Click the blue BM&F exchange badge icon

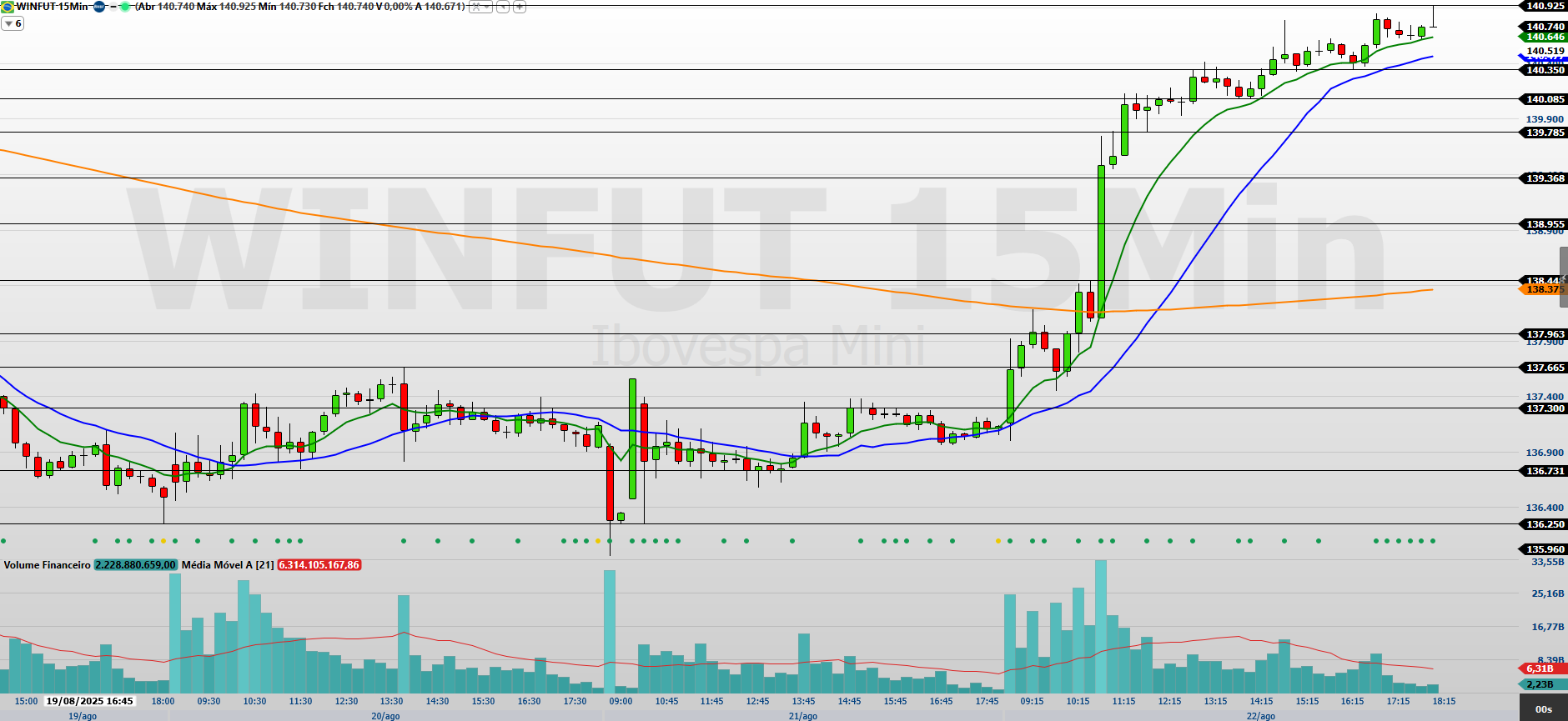pos(99,7)
